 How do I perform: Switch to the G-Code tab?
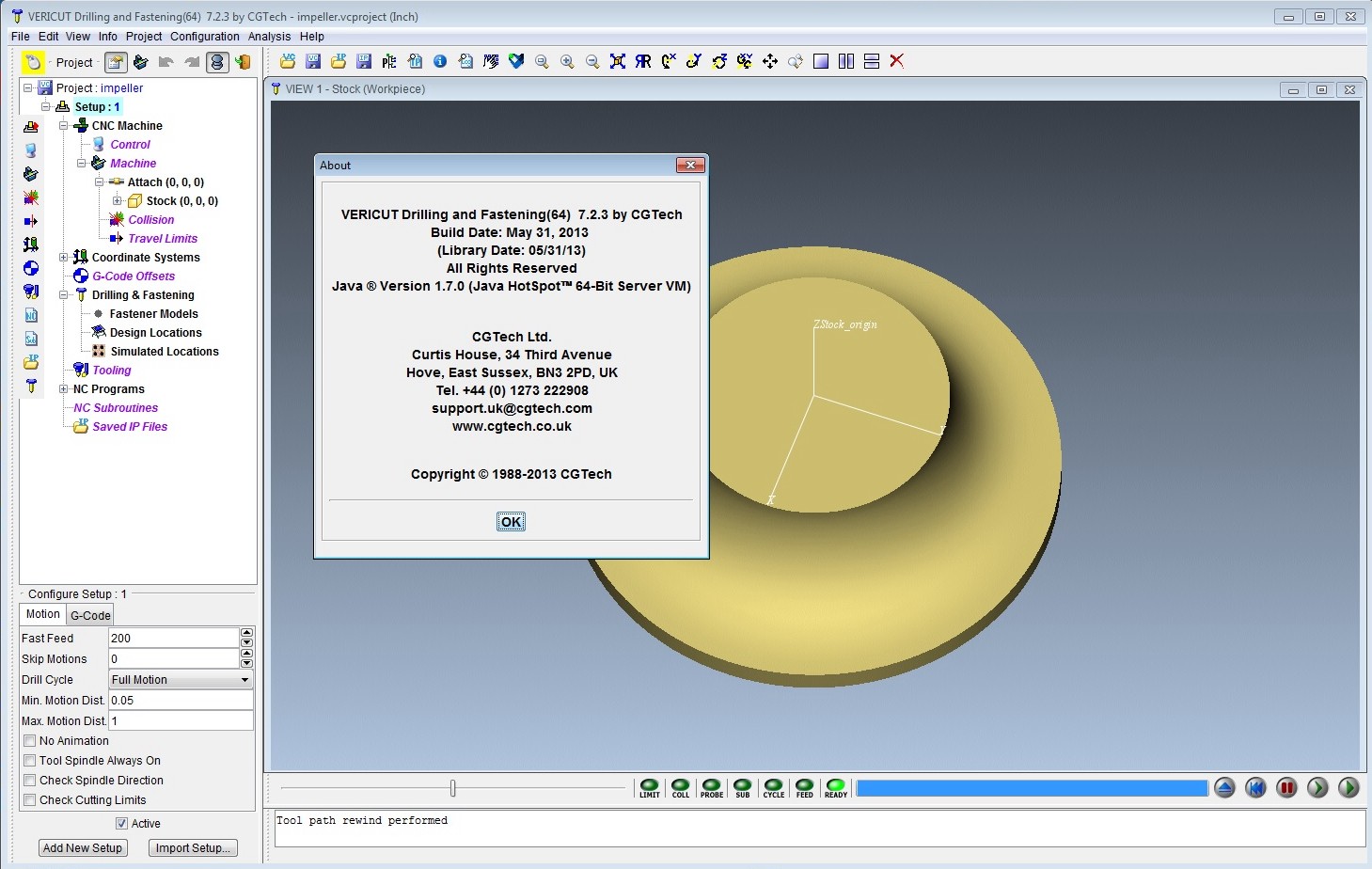(x=91, y=616)
